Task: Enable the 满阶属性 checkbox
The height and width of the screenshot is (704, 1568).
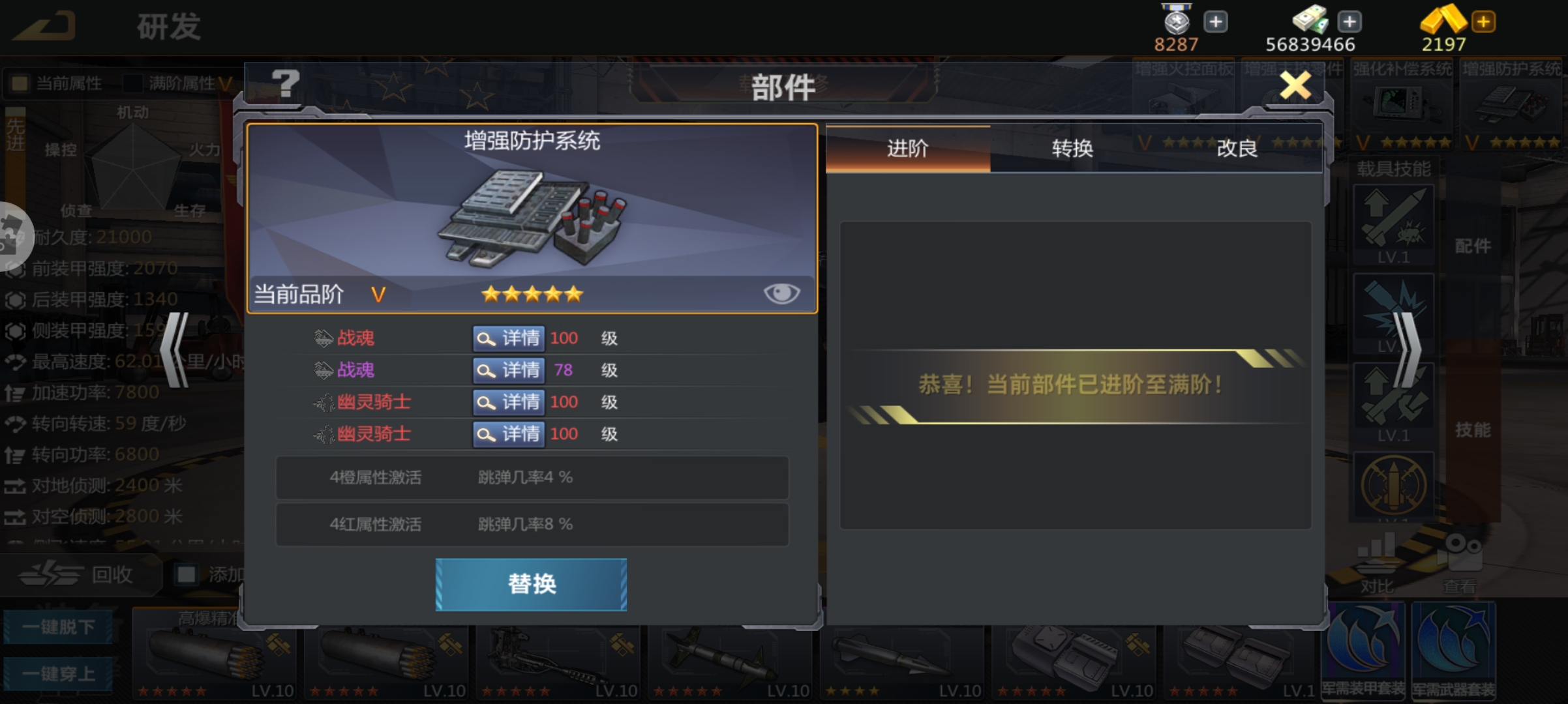Action: click(x=133, y=83)
